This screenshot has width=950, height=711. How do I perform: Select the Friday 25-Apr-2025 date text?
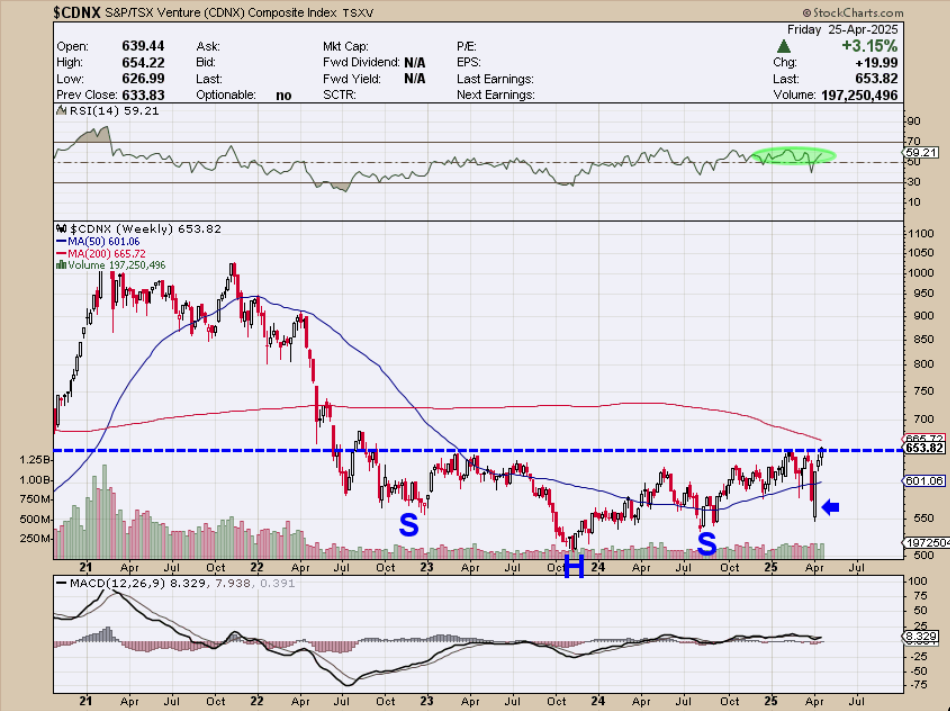(x=842, y=30)
